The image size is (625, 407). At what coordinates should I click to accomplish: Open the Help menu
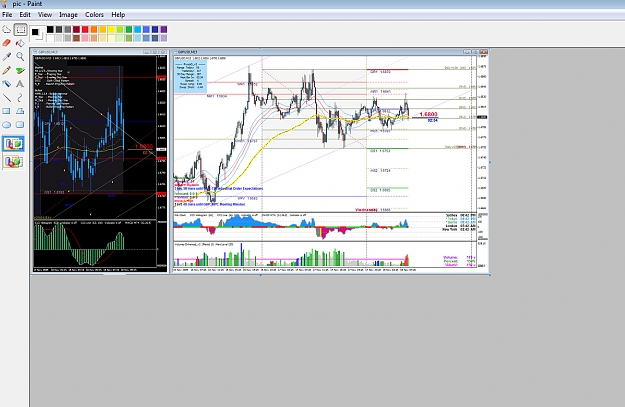pos(118,15)
